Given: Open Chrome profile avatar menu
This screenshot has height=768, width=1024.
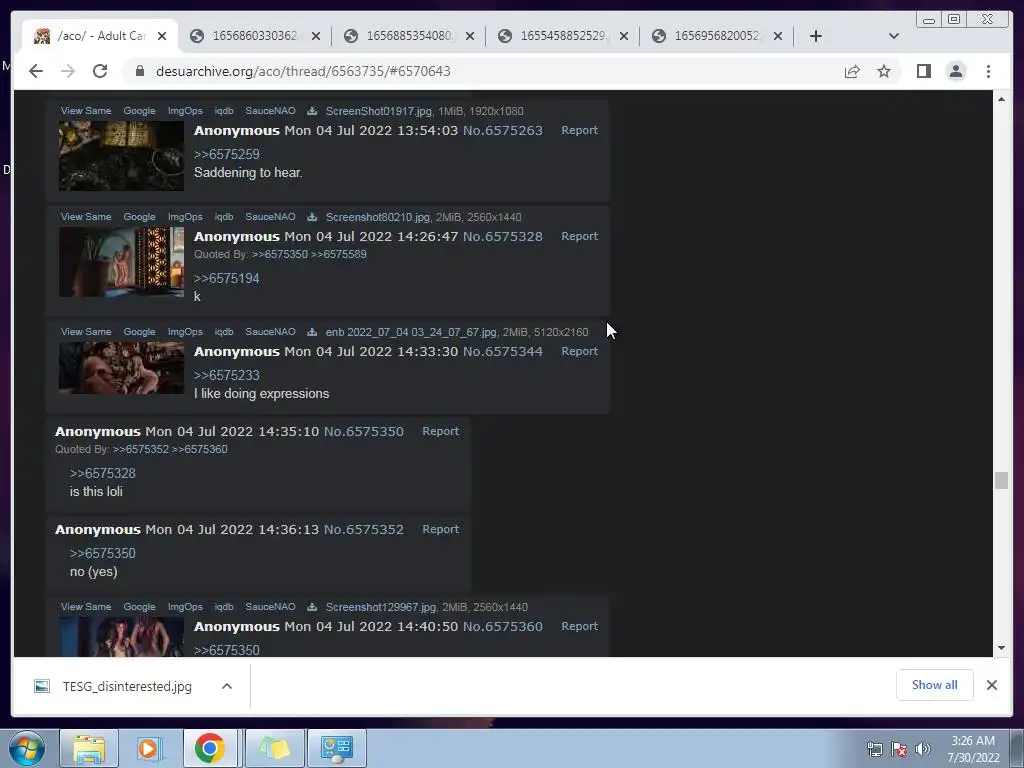Looking at the screenshot, I should [956, 71].
